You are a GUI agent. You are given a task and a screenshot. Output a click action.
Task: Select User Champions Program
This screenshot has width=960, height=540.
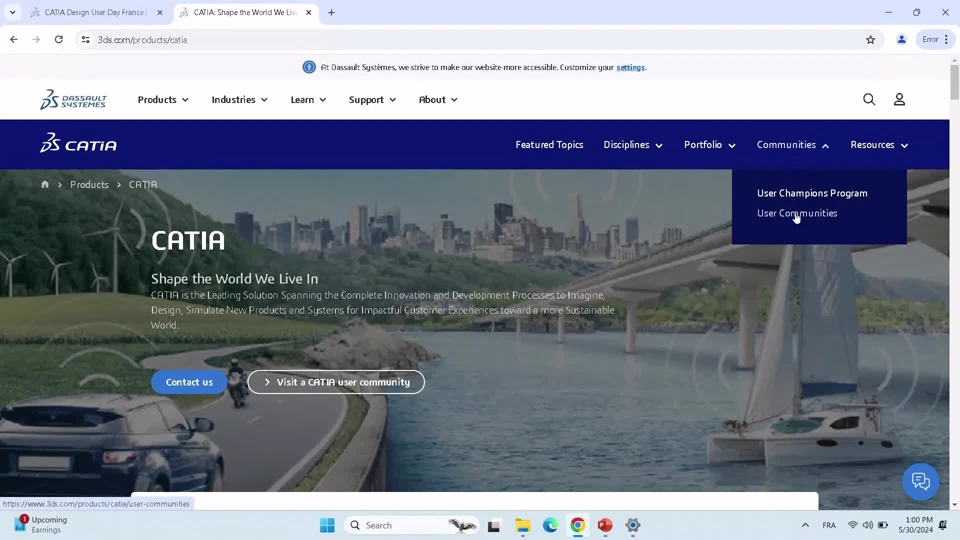(x=812, y=193)
